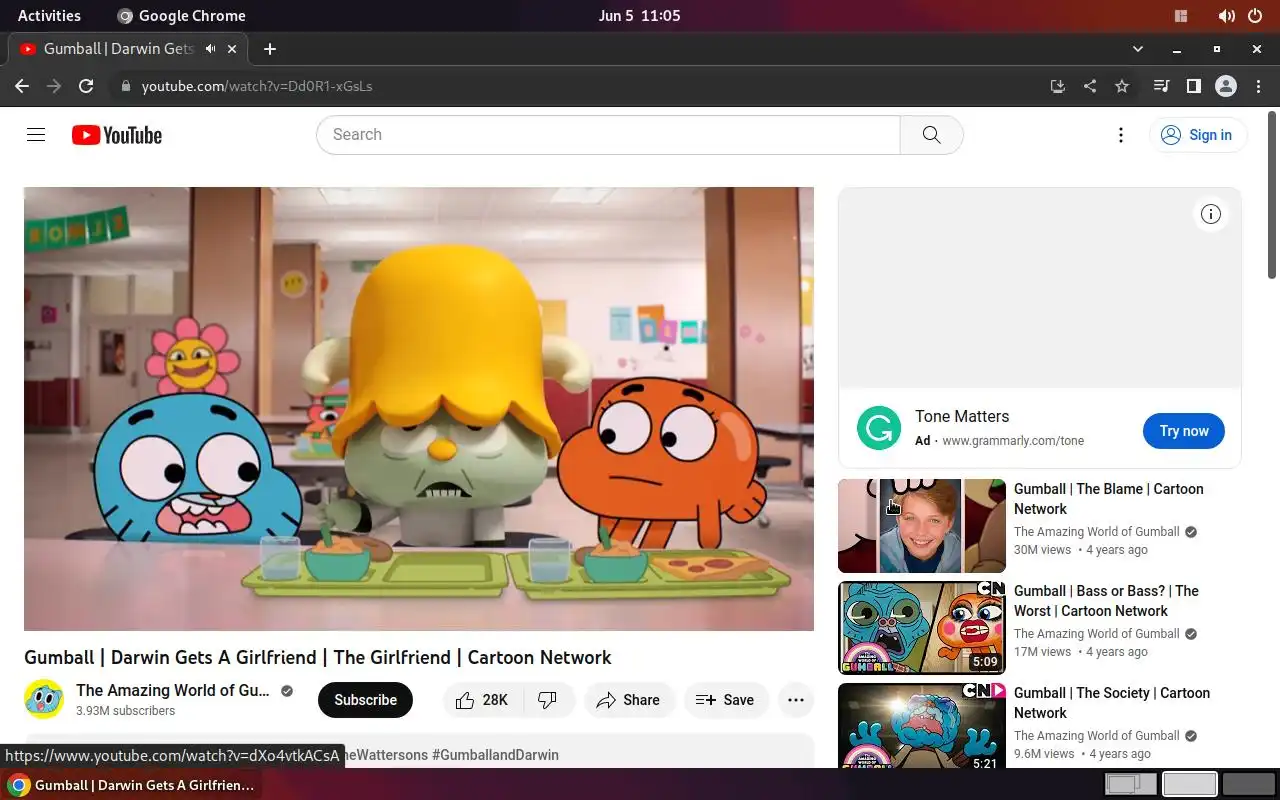Image resolution: width=1280 pixels, height=800 pixels.
Task: Open the ad info icon
Action: tap(1211, 214)
